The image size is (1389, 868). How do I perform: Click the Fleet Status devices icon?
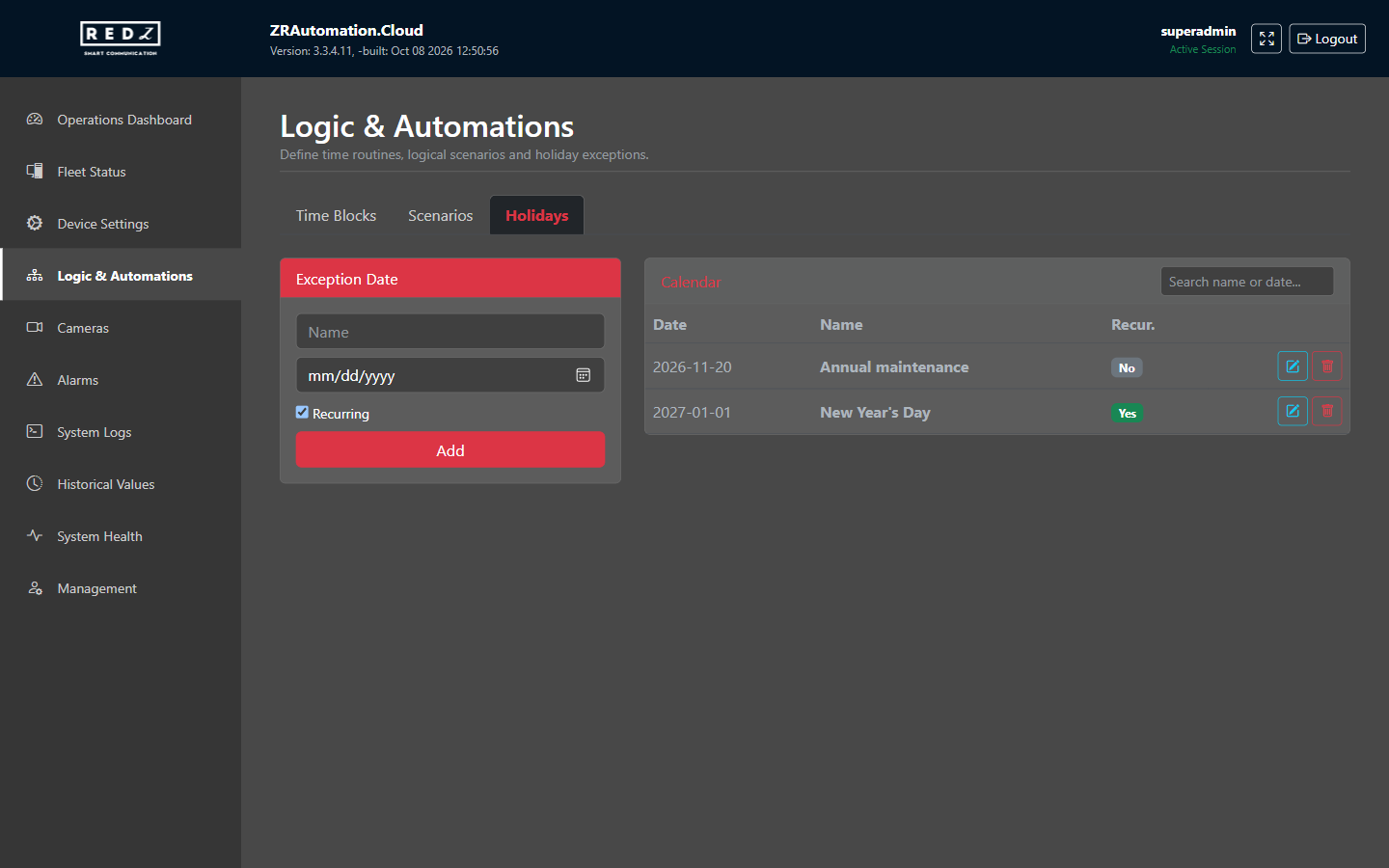(35, 172)
